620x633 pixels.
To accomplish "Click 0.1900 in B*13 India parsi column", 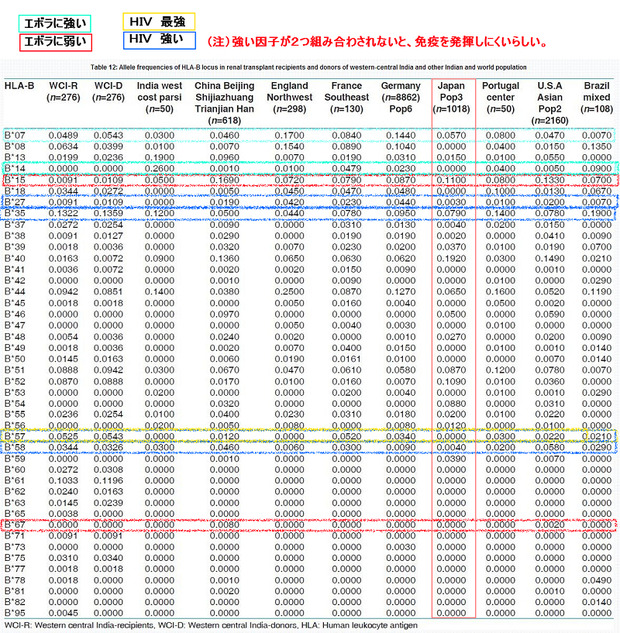I will click(x=159, y=157).
